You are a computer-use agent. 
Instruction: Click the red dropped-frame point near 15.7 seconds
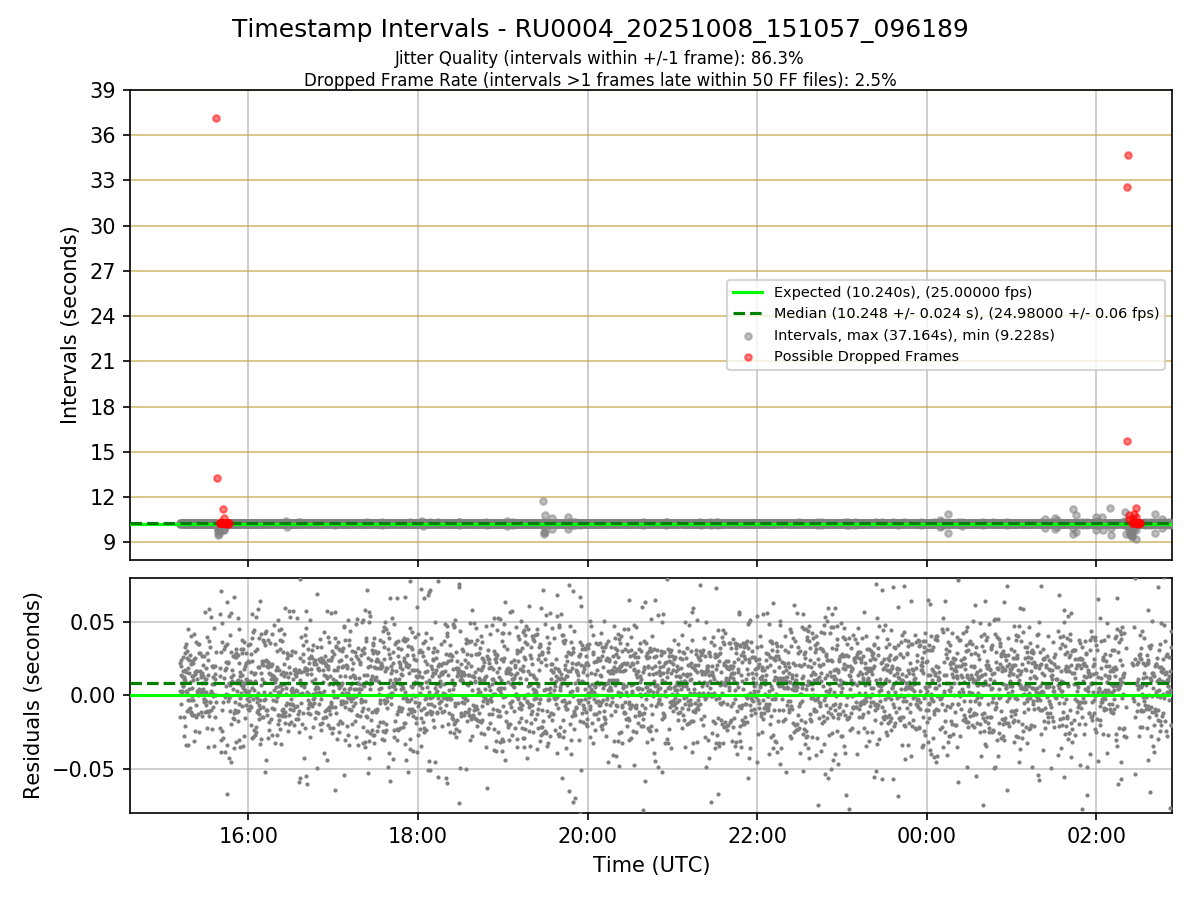coord(1127,441)
